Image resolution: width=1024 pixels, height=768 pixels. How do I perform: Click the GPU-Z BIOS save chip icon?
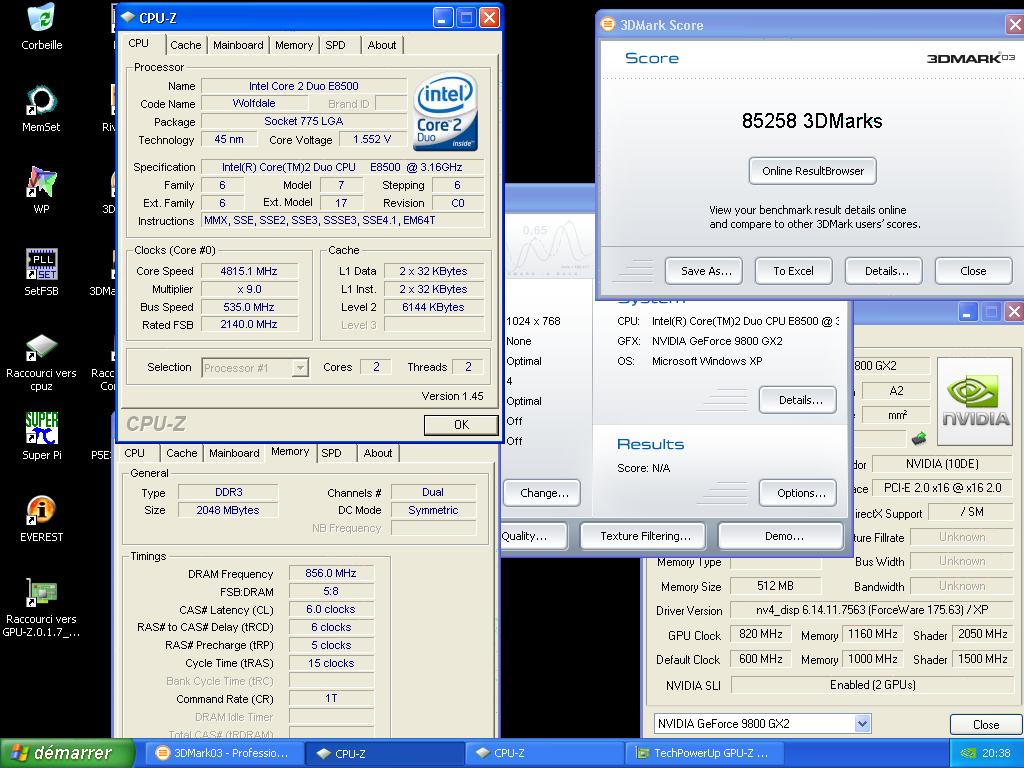click(919, 438)
